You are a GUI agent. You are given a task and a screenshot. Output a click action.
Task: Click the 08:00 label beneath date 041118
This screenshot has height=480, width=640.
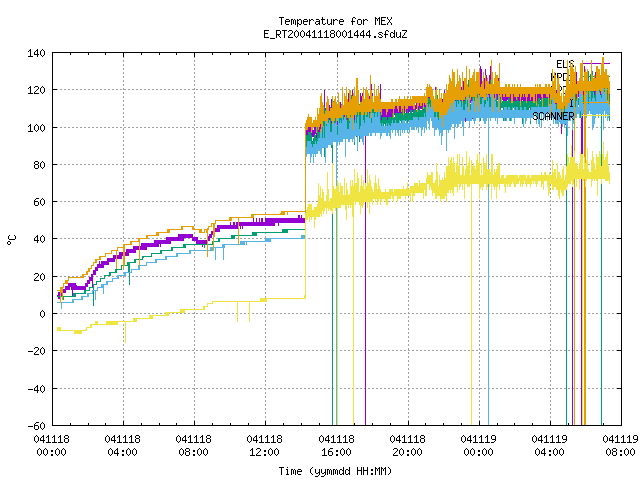pos(193,452)
